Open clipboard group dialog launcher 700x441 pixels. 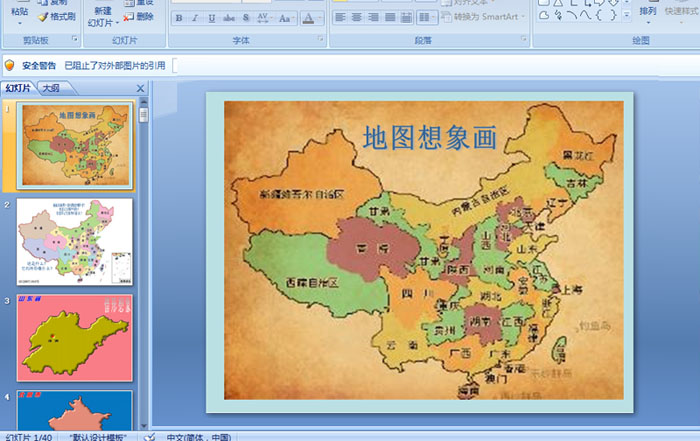tap(75, 39)
